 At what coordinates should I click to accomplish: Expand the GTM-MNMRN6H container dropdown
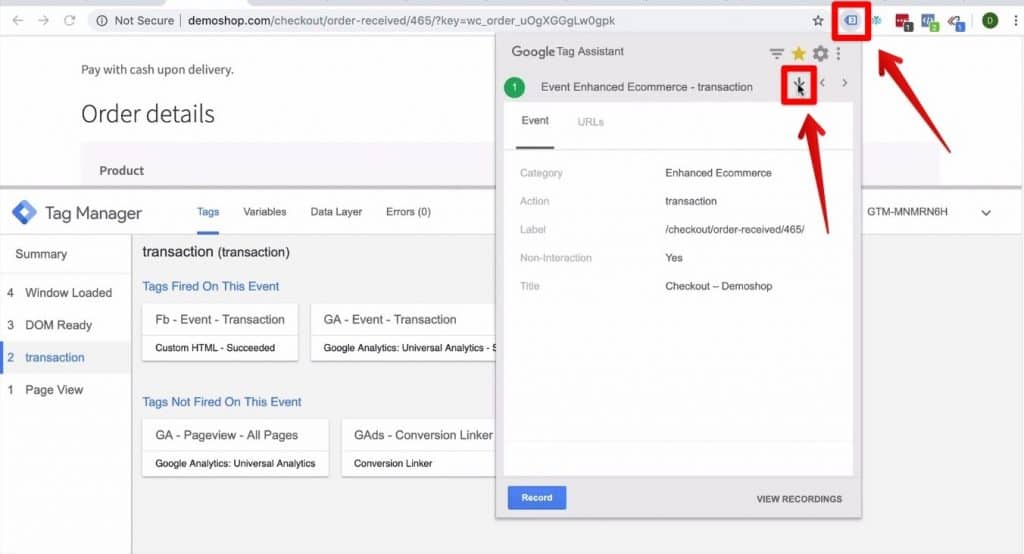[x=986, y=213]
